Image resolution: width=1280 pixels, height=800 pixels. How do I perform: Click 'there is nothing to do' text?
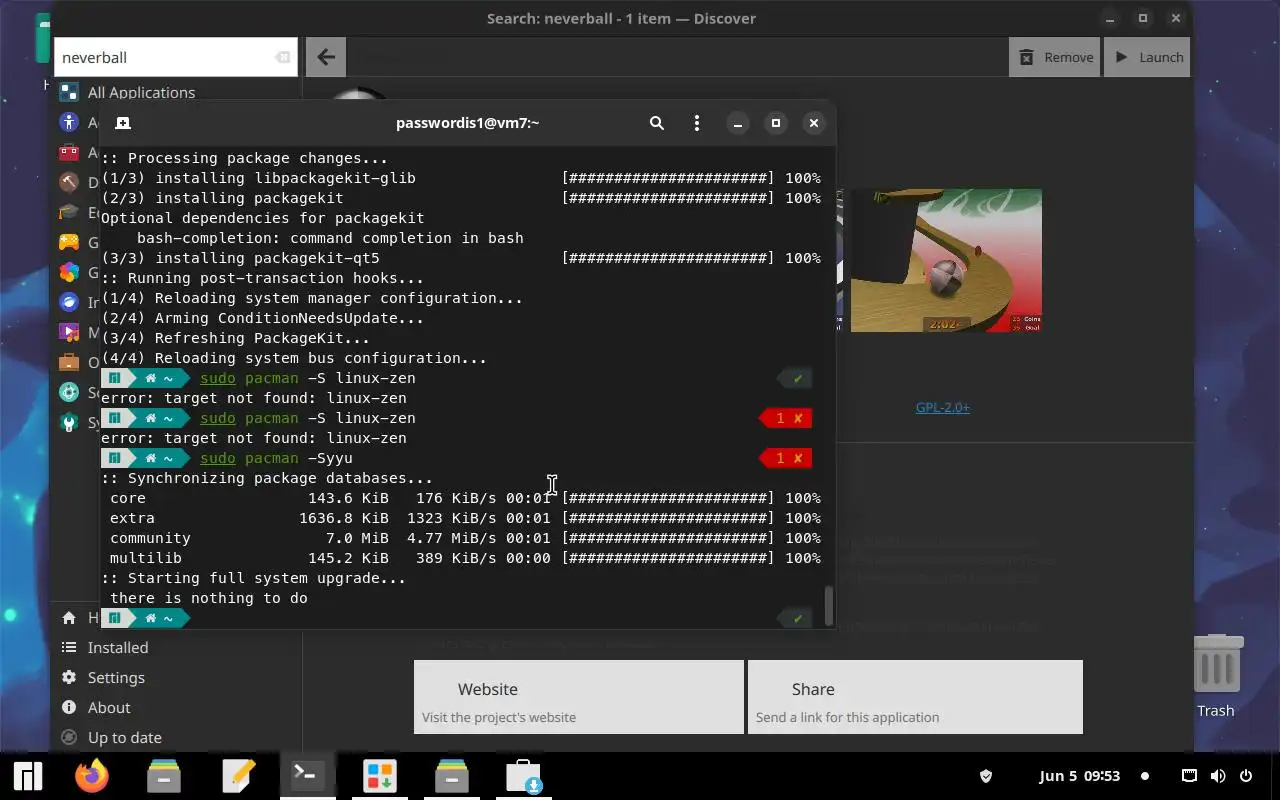coord(209,598)
